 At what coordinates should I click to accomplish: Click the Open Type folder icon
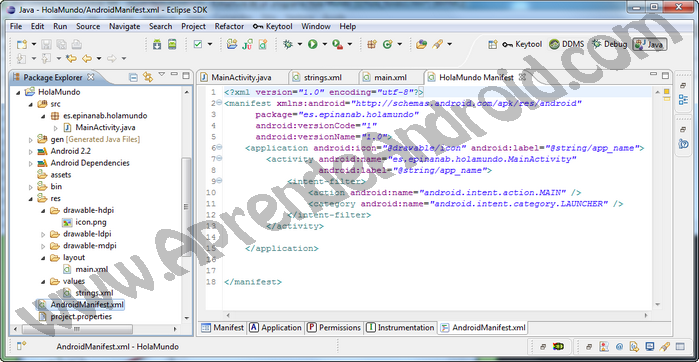coord(421,44)
